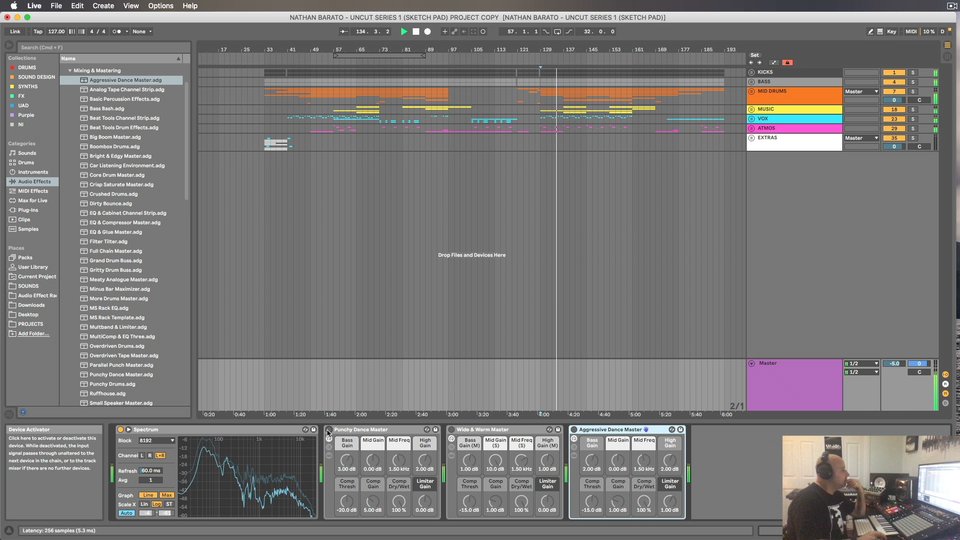Adjust Aggressive Dance Master Limiter Gain knob
The width and height of the screenshot is (960, 540).
click(670, 501)
